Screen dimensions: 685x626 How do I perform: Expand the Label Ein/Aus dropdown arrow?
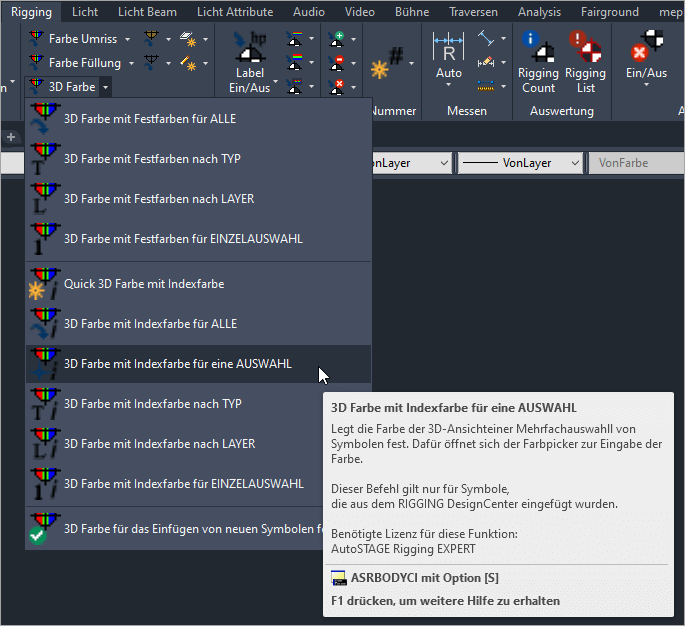coord(276,81)
